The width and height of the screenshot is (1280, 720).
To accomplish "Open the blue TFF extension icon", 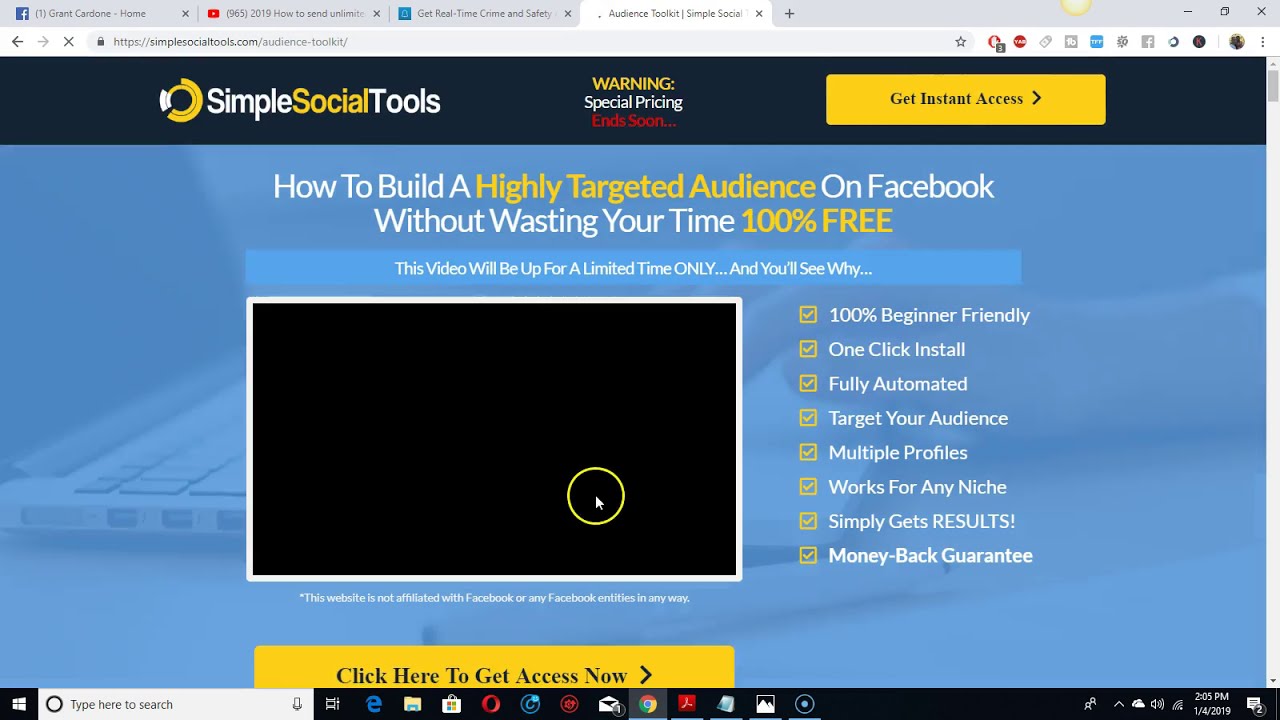I will click(1097, 42).
